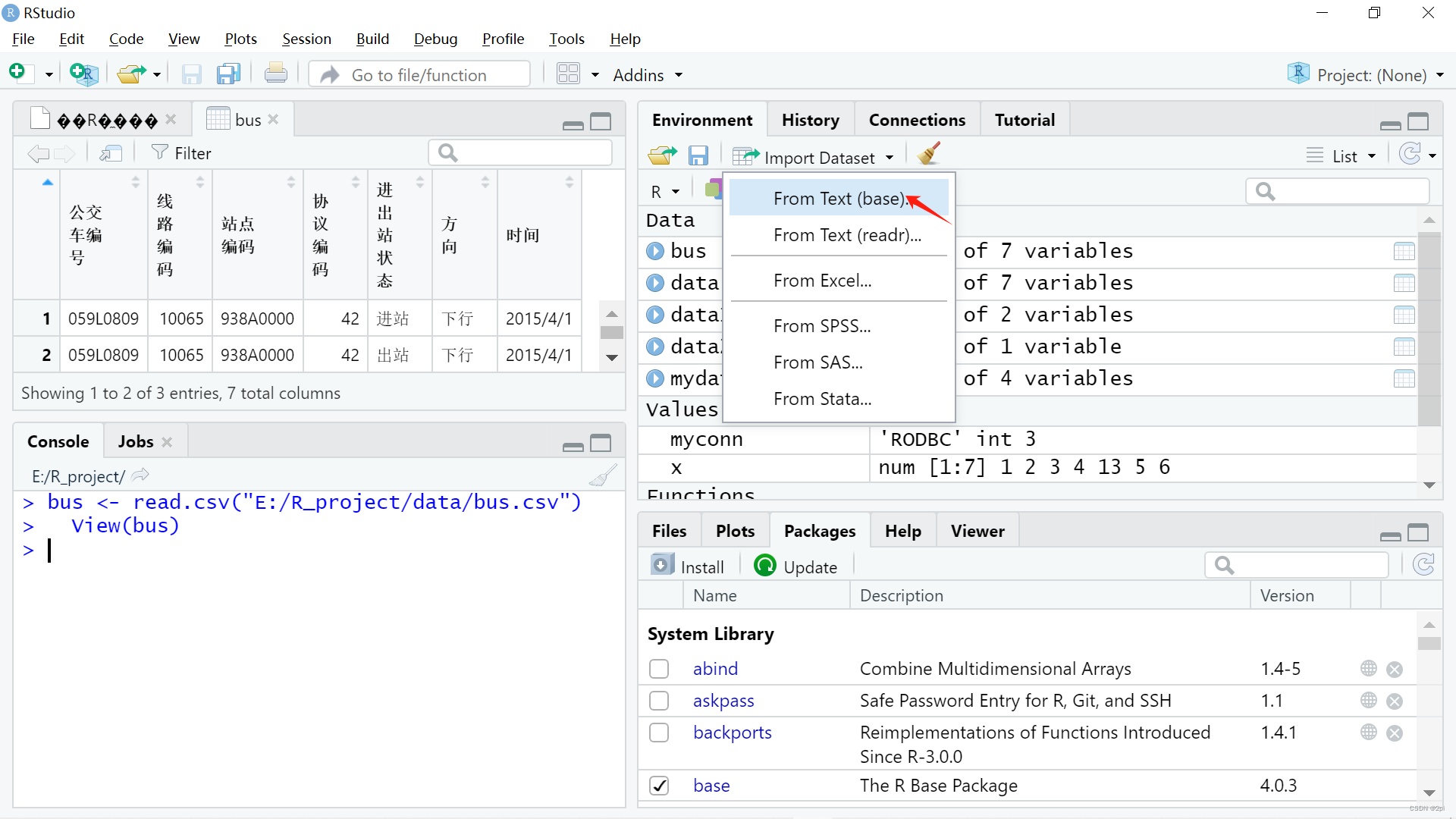Open the Import Dataset dropdown
Image resolution: width=1456 pixels, height=819 pixels.
[814, 157]
